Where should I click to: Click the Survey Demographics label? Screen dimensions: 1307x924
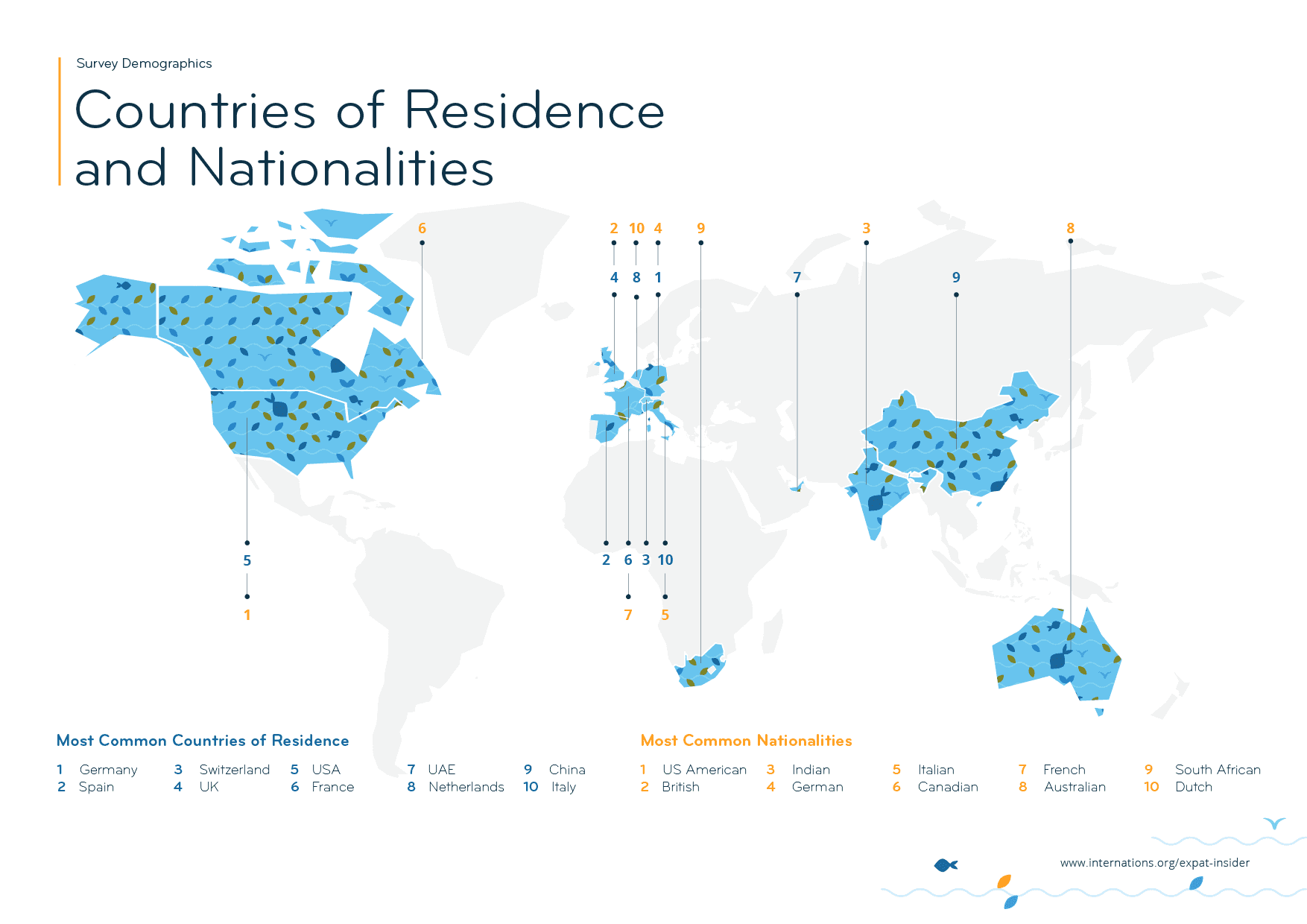pos(144,63)
